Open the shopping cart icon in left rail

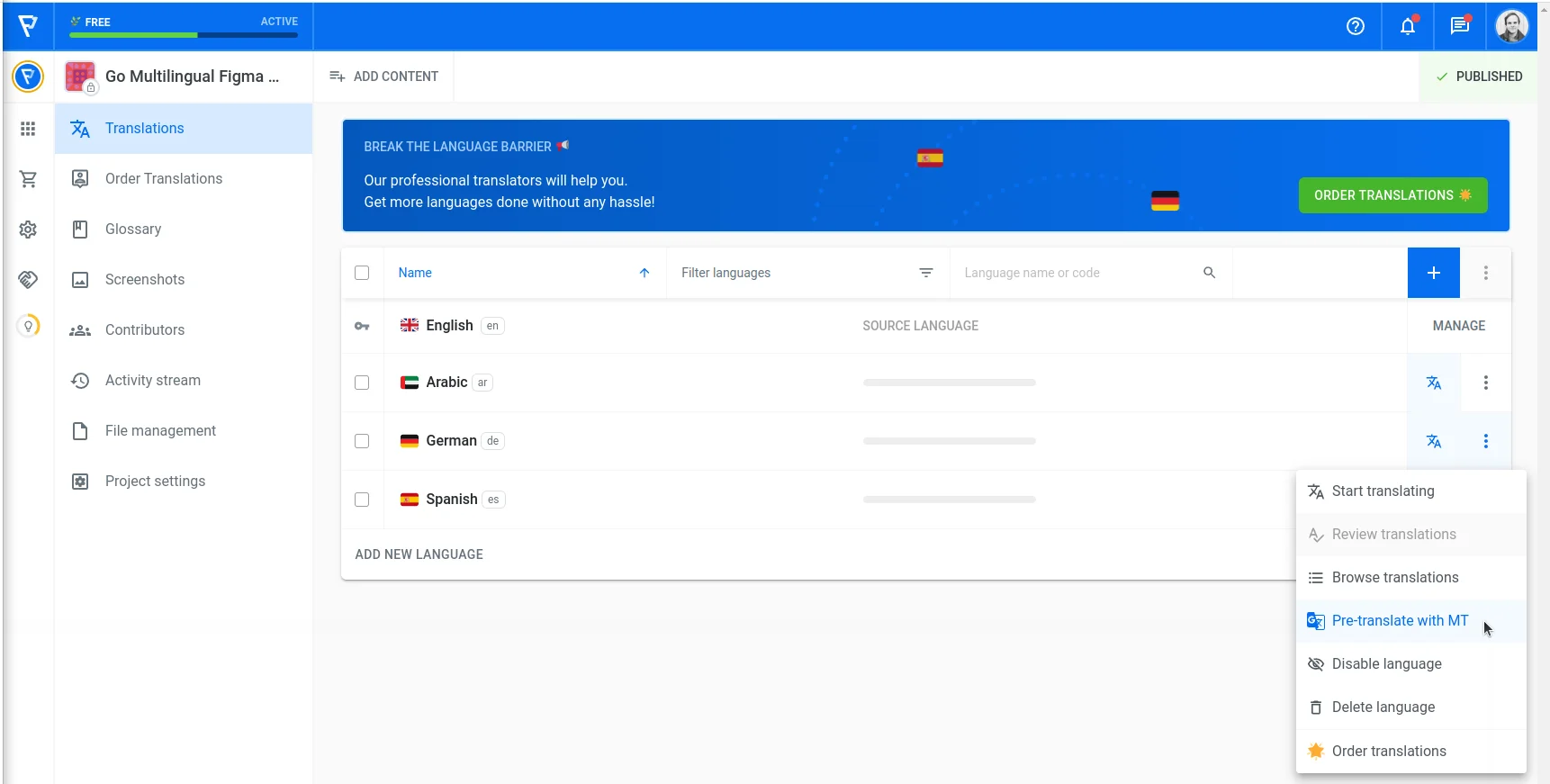(x=28, y=179)
